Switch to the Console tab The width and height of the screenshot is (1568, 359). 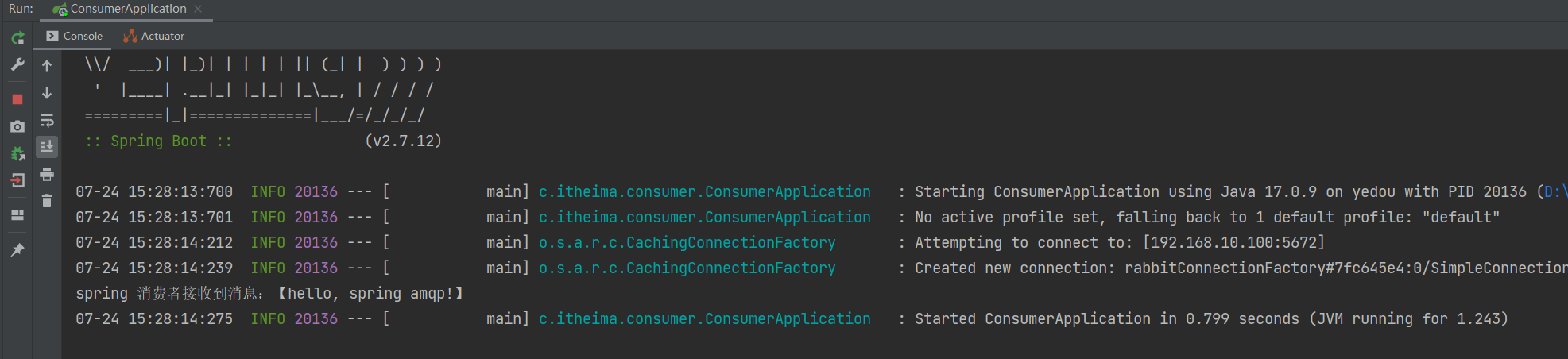[x=74, y=36]
